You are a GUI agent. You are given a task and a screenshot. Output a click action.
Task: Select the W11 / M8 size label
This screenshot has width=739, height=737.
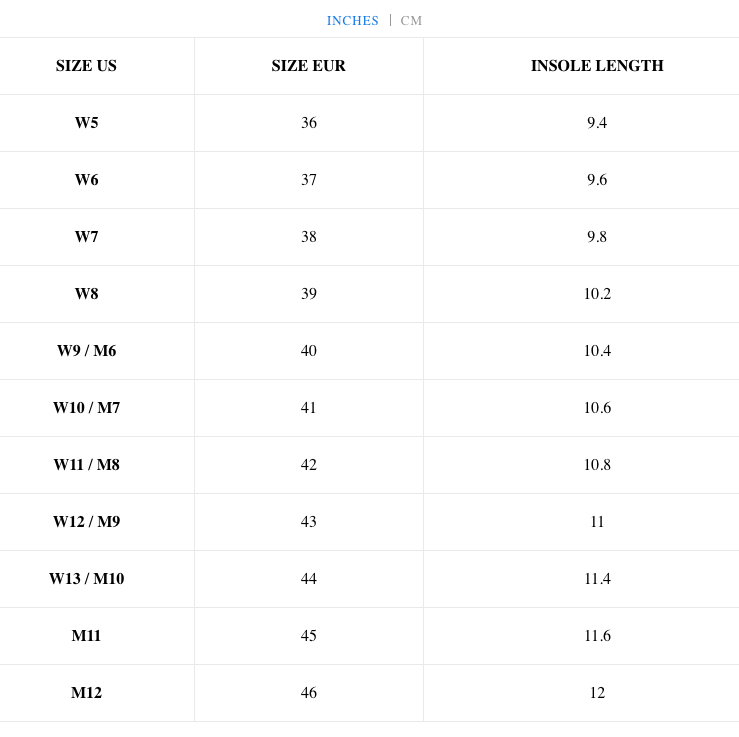click(x=86, y=465)
